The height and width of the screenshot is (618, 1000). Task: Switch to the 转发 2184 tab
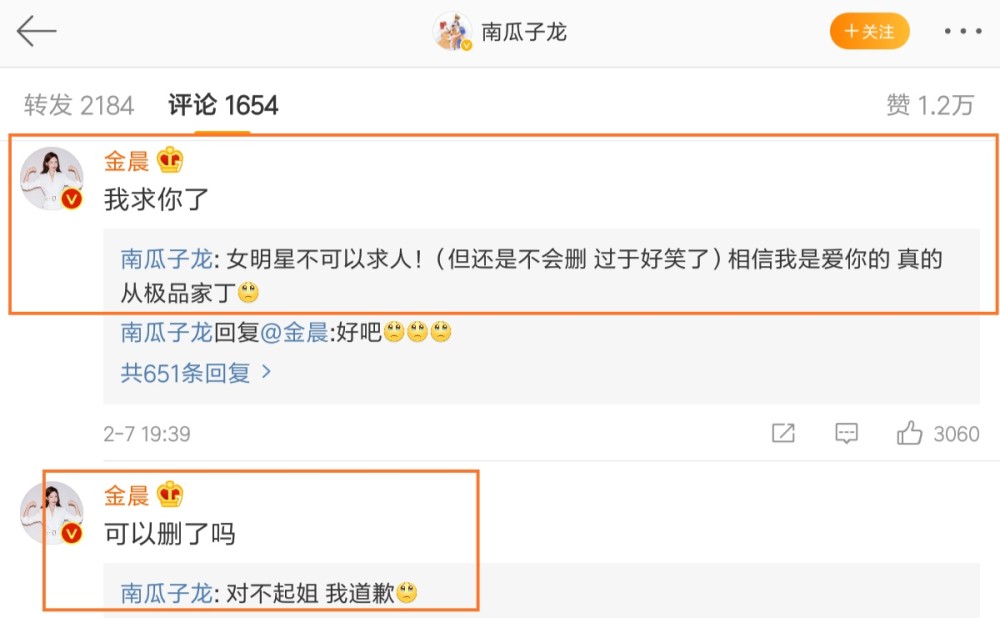pyautogui.click(x=79, y=105)
